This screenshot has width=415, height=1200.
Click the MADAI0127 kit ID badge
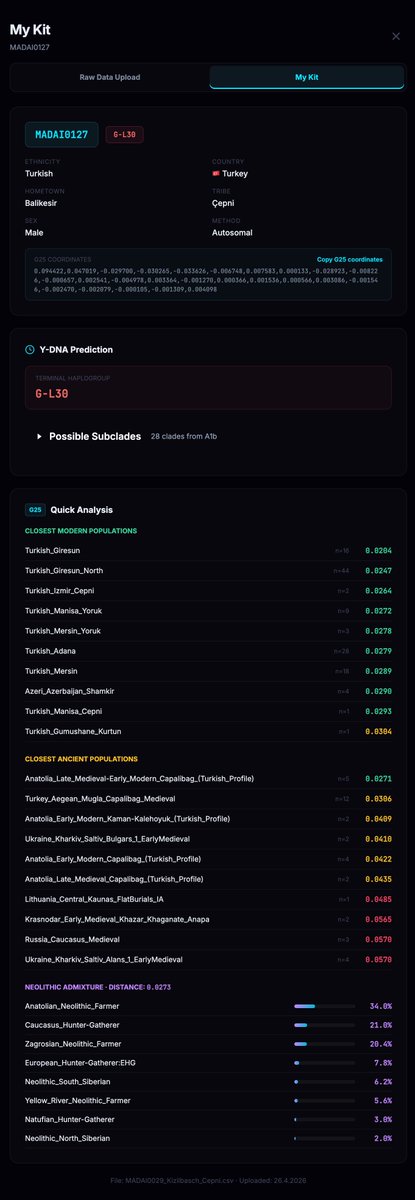point(61,134)
